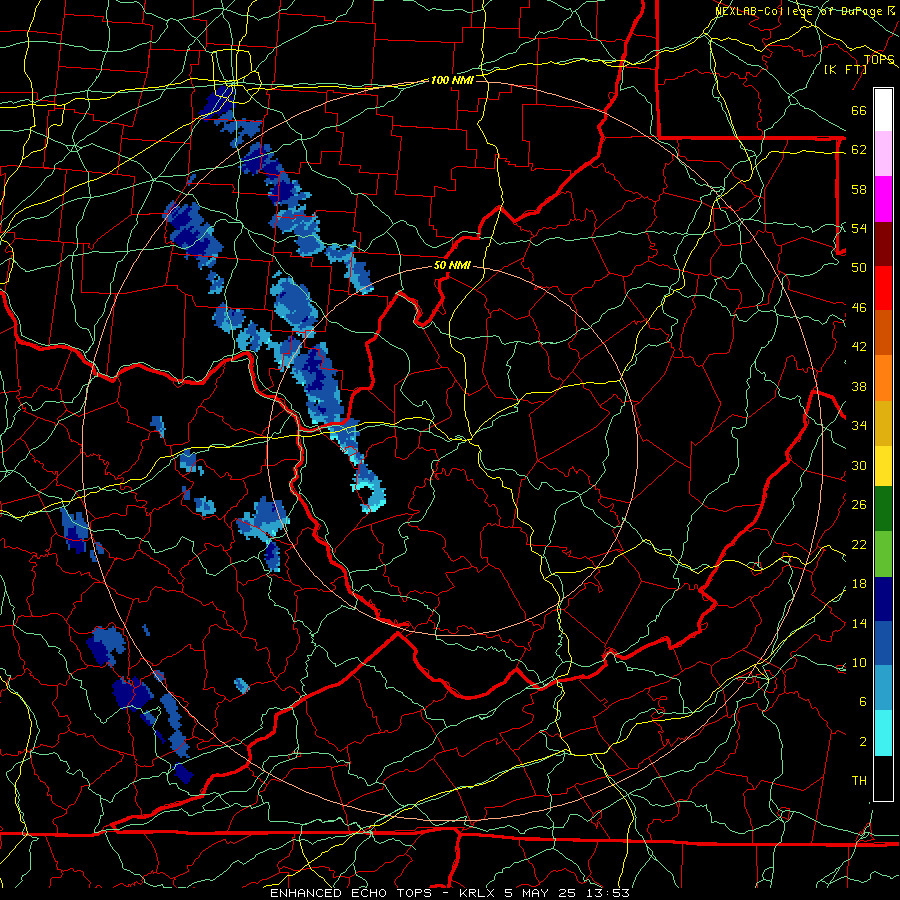The height and width of the screenshot is (900, 900).
Task: Click legend value 62
Action: (859, 150)
